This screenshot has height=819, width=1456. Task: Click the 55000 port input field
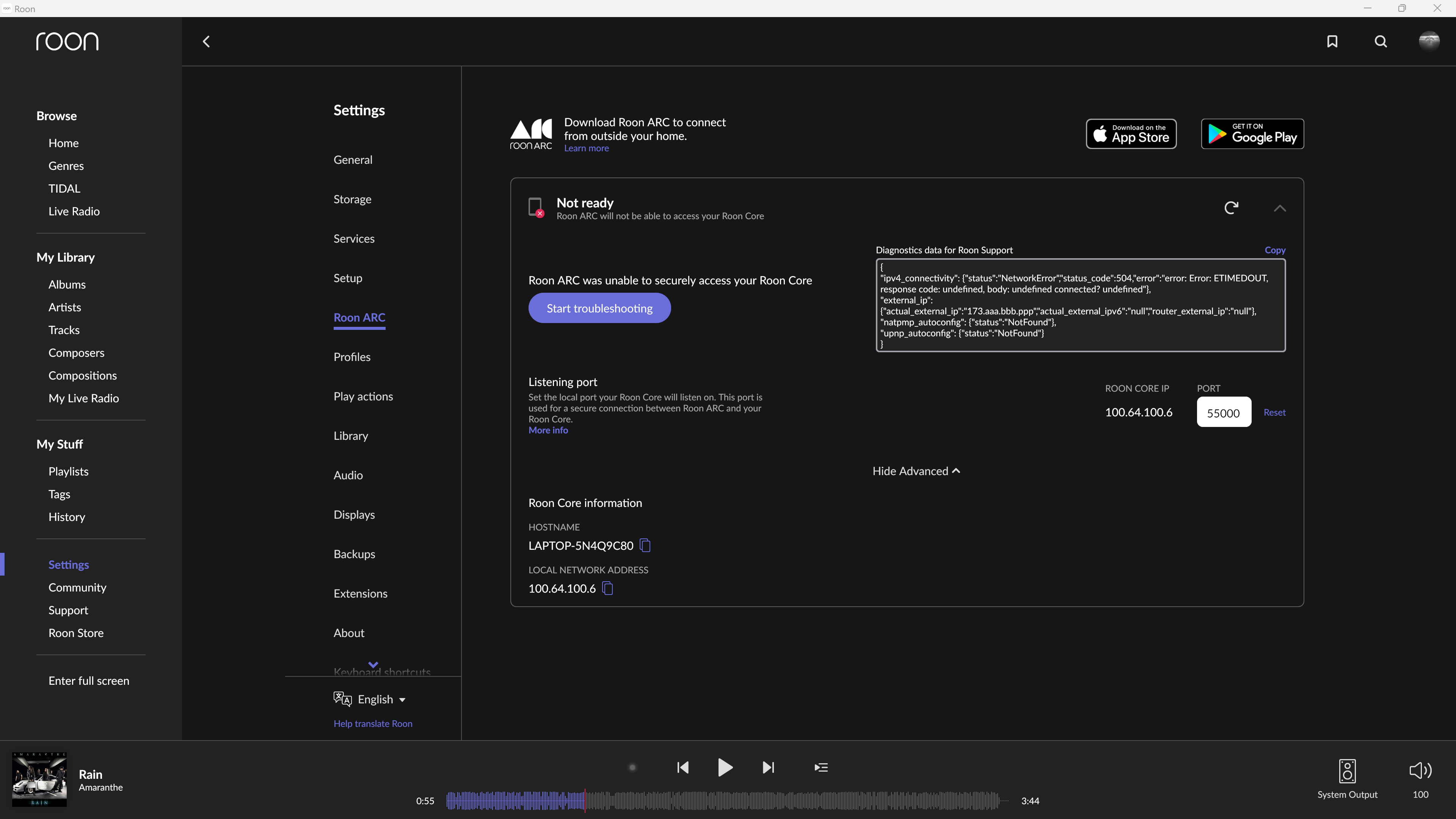1224,412
